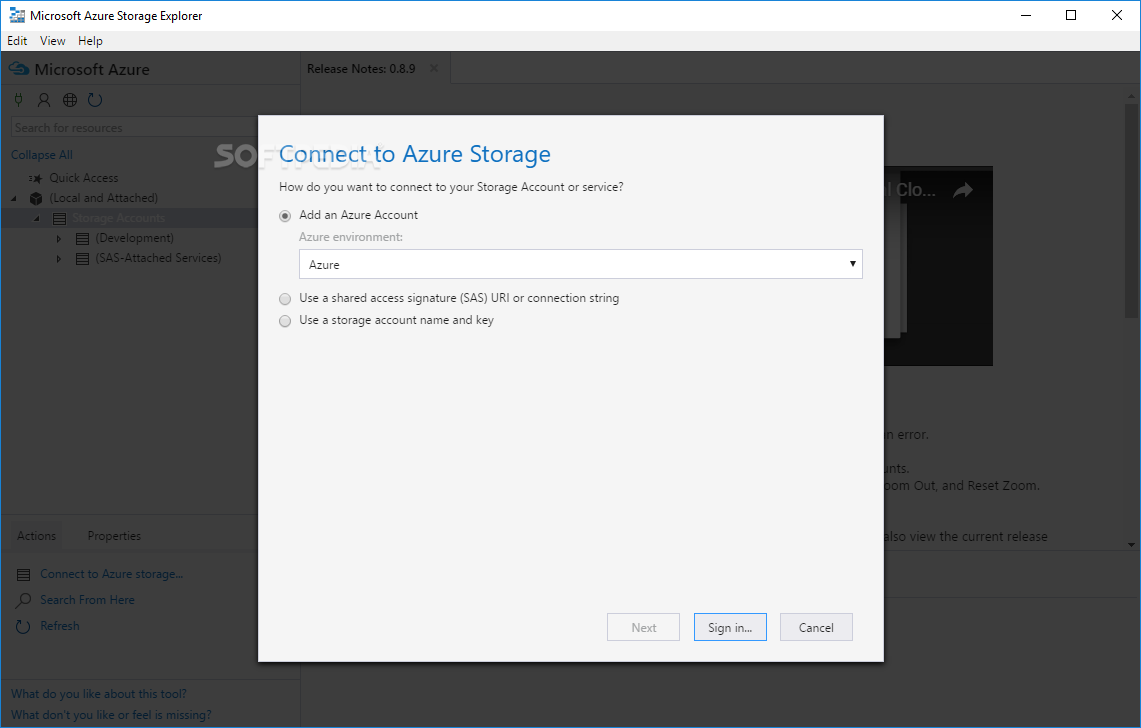Click the SAS-Attached Services icon

tap(83, 258)
